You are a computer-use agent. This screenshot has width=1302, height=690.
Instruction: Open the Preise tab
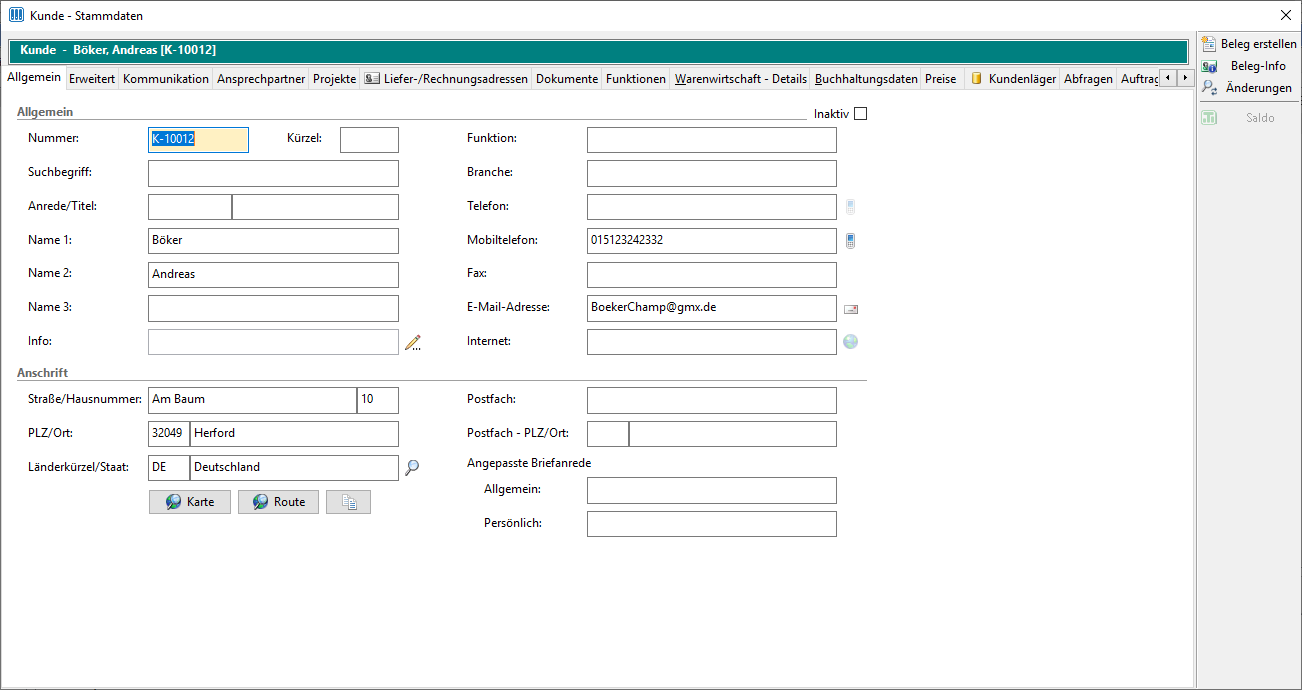pyautogui.click(x=941, y=79)
